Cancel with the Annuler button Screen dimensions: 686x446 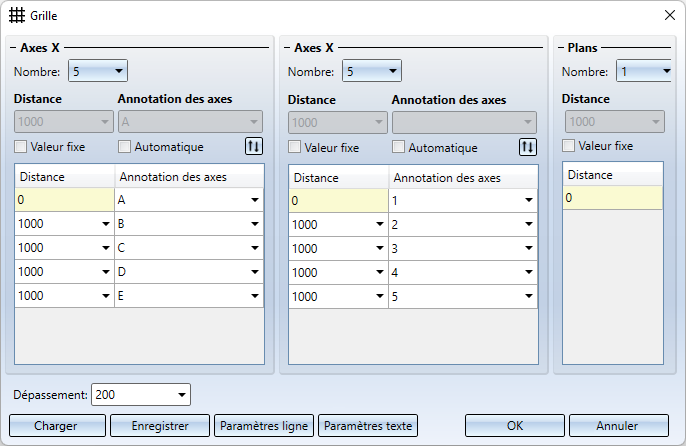617,425
